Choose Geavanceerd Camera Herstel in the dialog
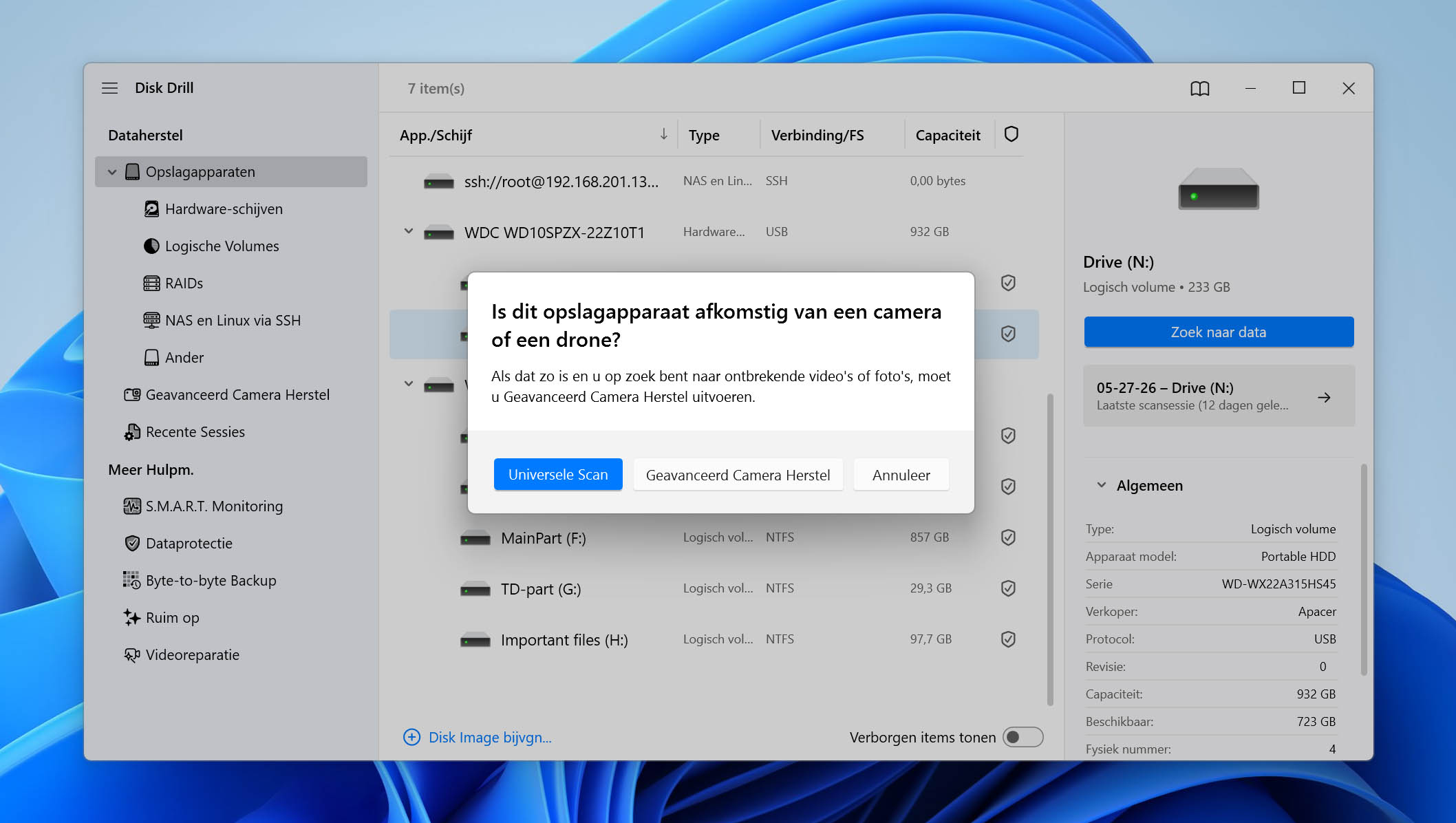The height and width of the screenshot is (823, 1456). 738,475
